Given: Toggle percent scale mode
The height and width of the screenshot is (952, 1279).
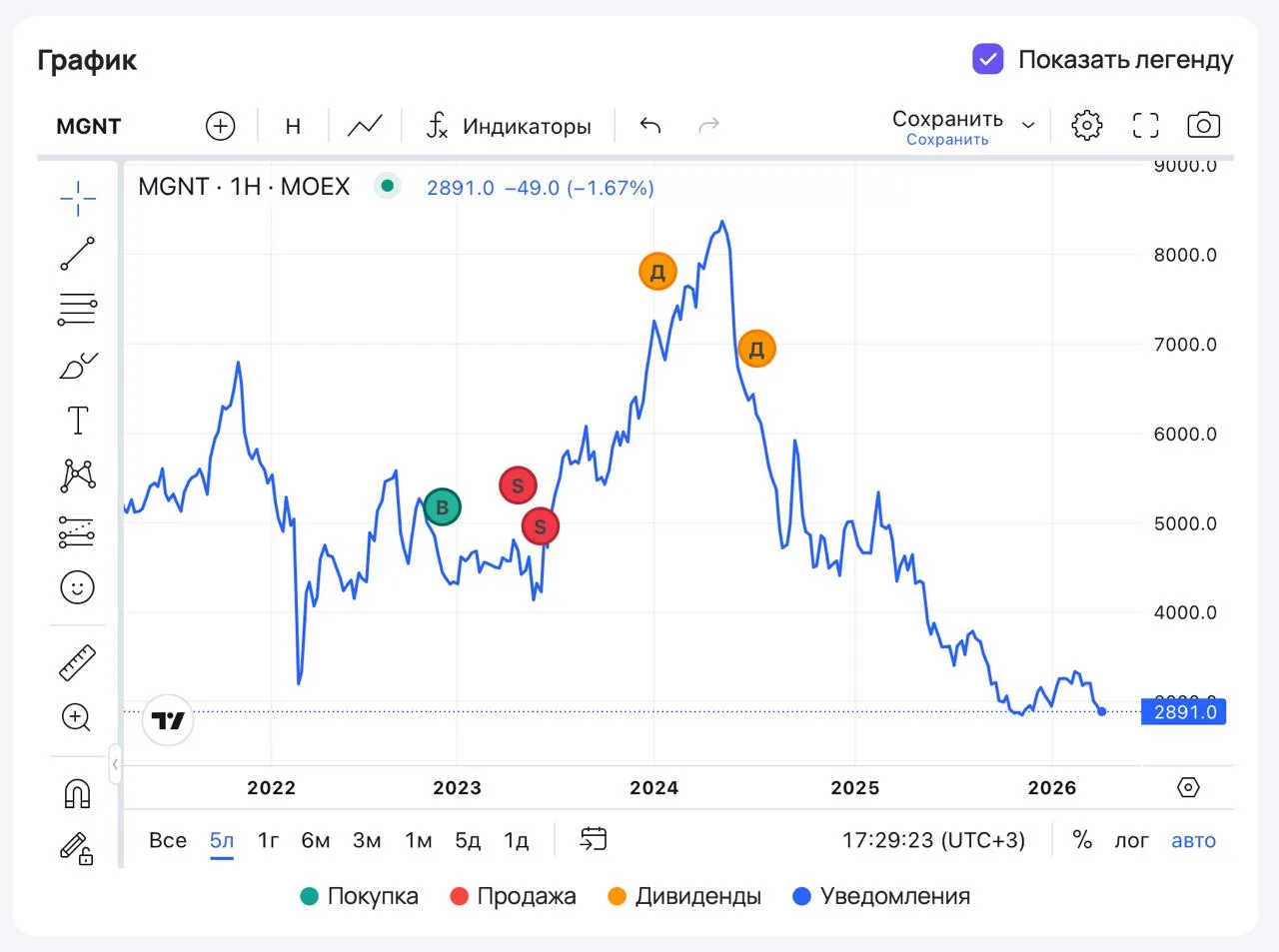Looking at the screenshot, I should (x=1082, y=840).
